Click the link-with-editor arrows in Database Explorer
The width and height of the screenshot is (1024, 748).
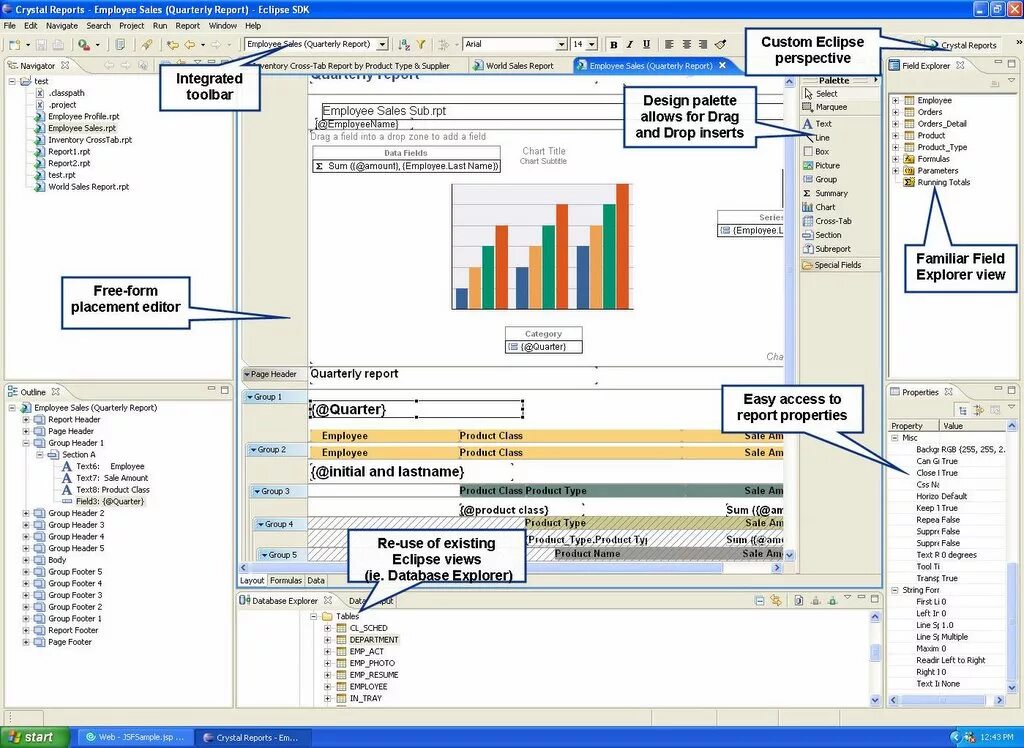pyautogui.click(x=776, y=600)
